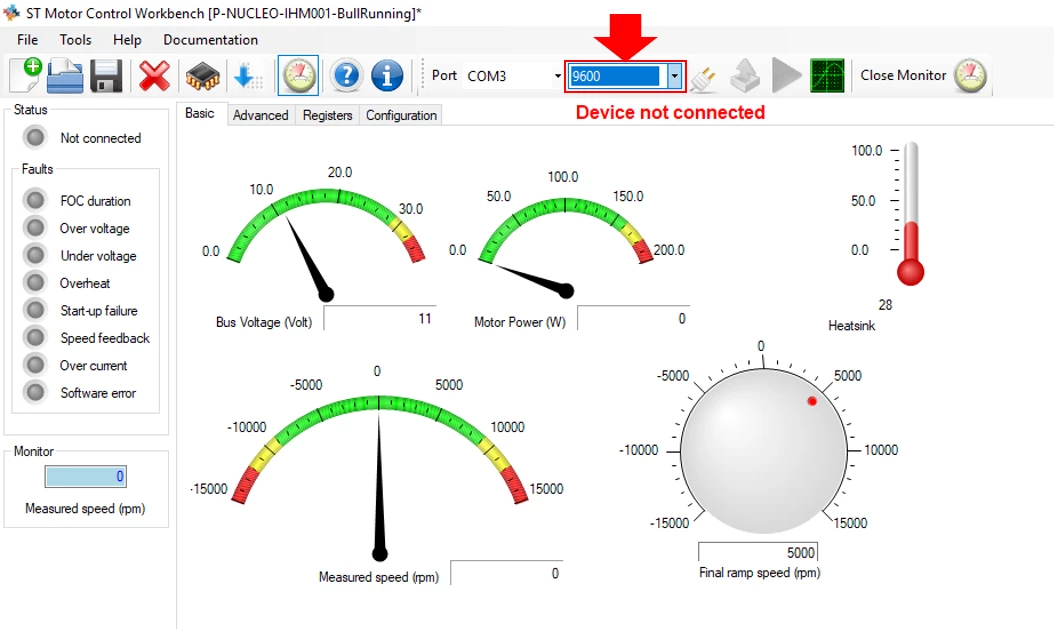Open help with the question mark icon
1054x629 pixels.
coord(346,75)
